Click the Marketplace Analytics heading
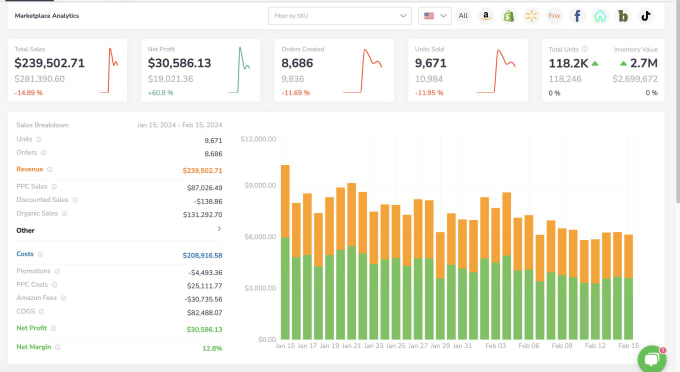The image size is (680, 372). coord(47,16)
